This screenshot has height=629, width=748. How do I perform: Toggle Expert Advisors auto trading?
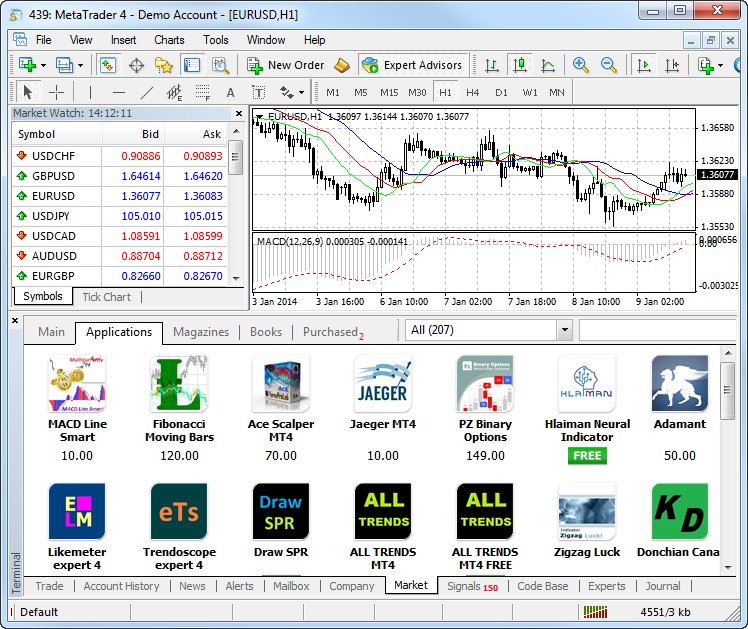coord(412,65)
